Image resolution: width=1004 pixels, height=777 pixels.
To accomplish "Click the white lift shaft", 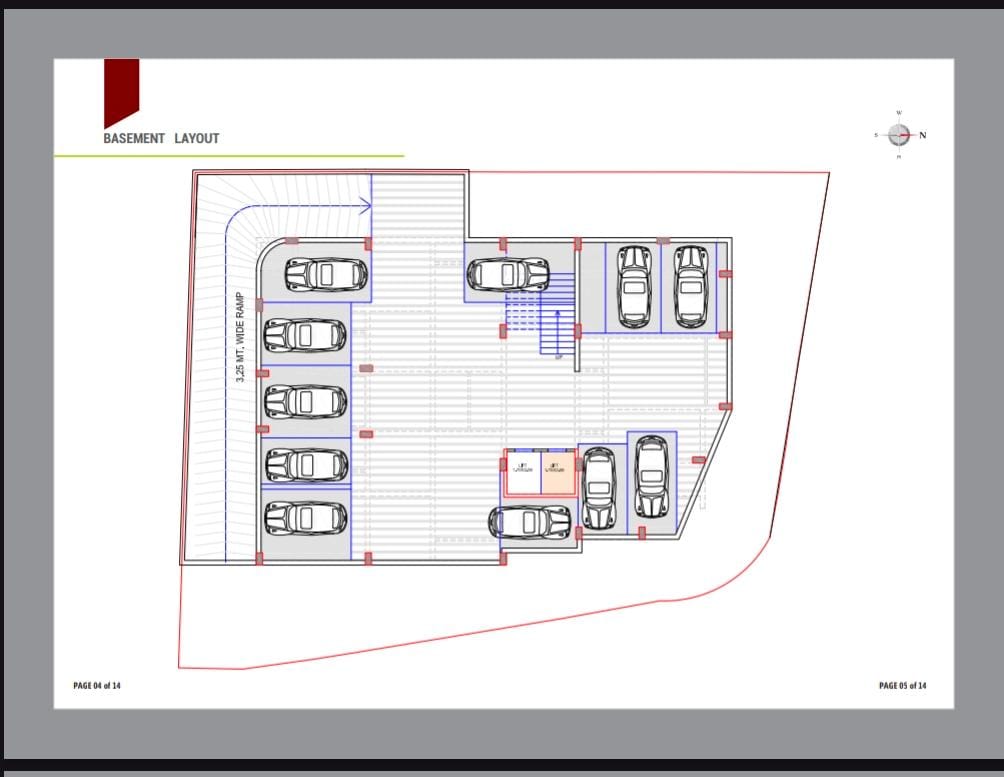I will [x=524, y=471].
